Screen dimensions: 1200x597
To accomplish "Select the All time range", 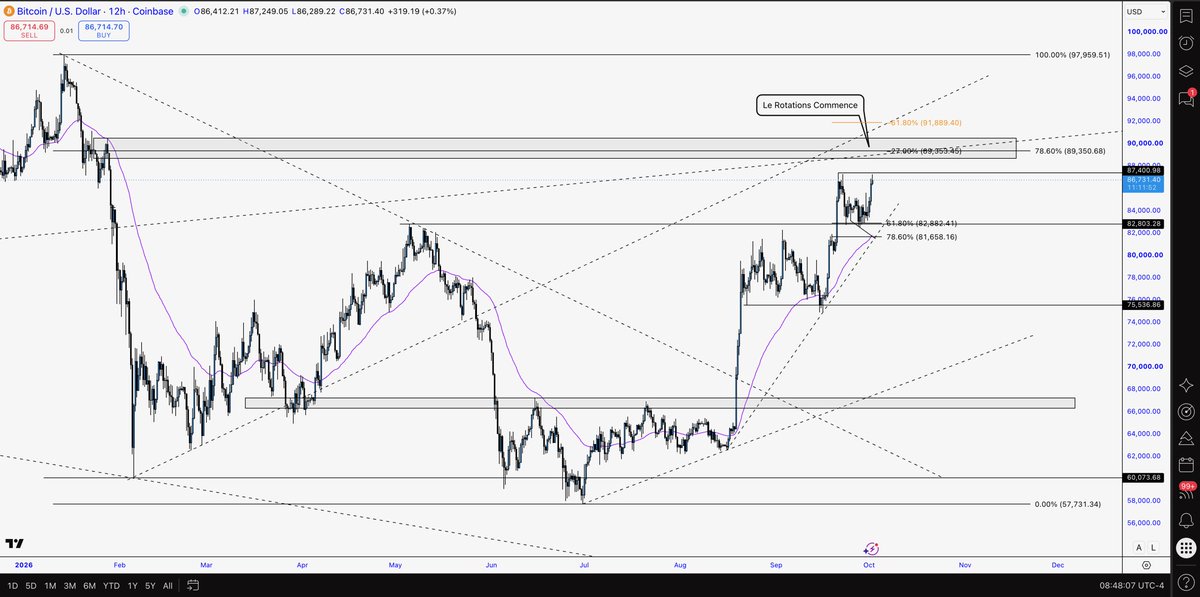I will click(x=167, y=585).
